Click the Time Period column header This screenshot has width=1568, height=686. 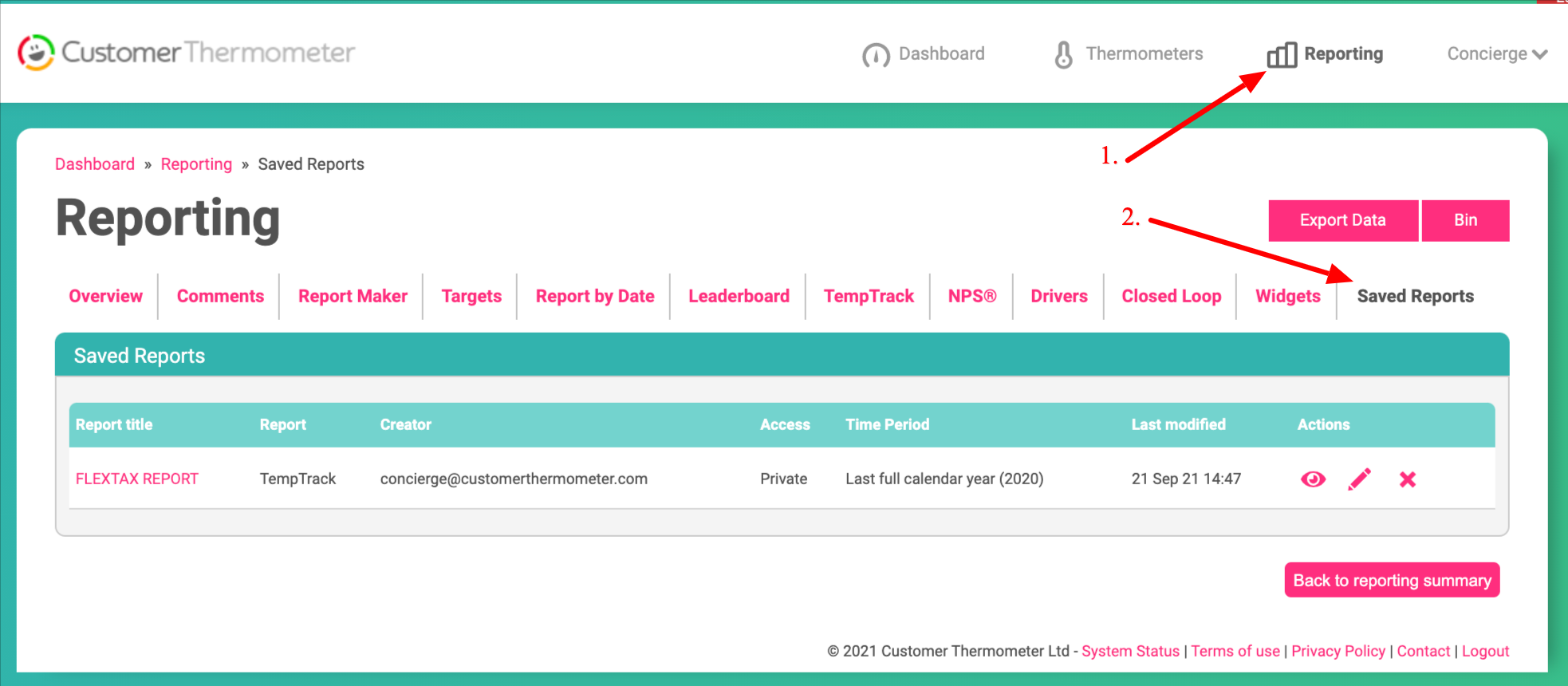click(888, 424)
